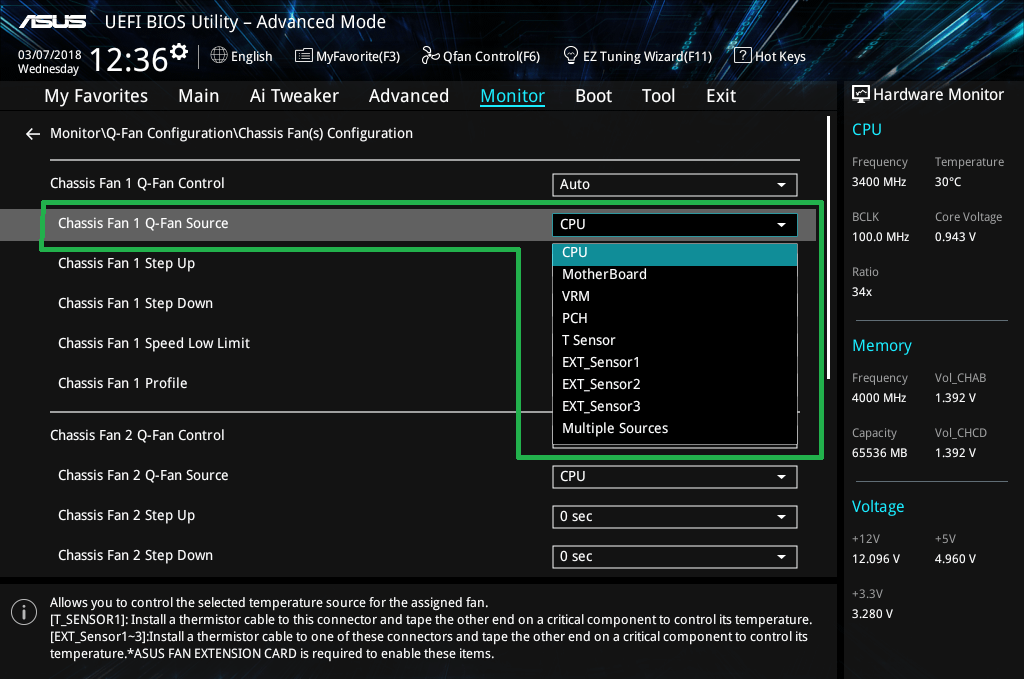Choose Multiple Sources option

click(675, 429)
